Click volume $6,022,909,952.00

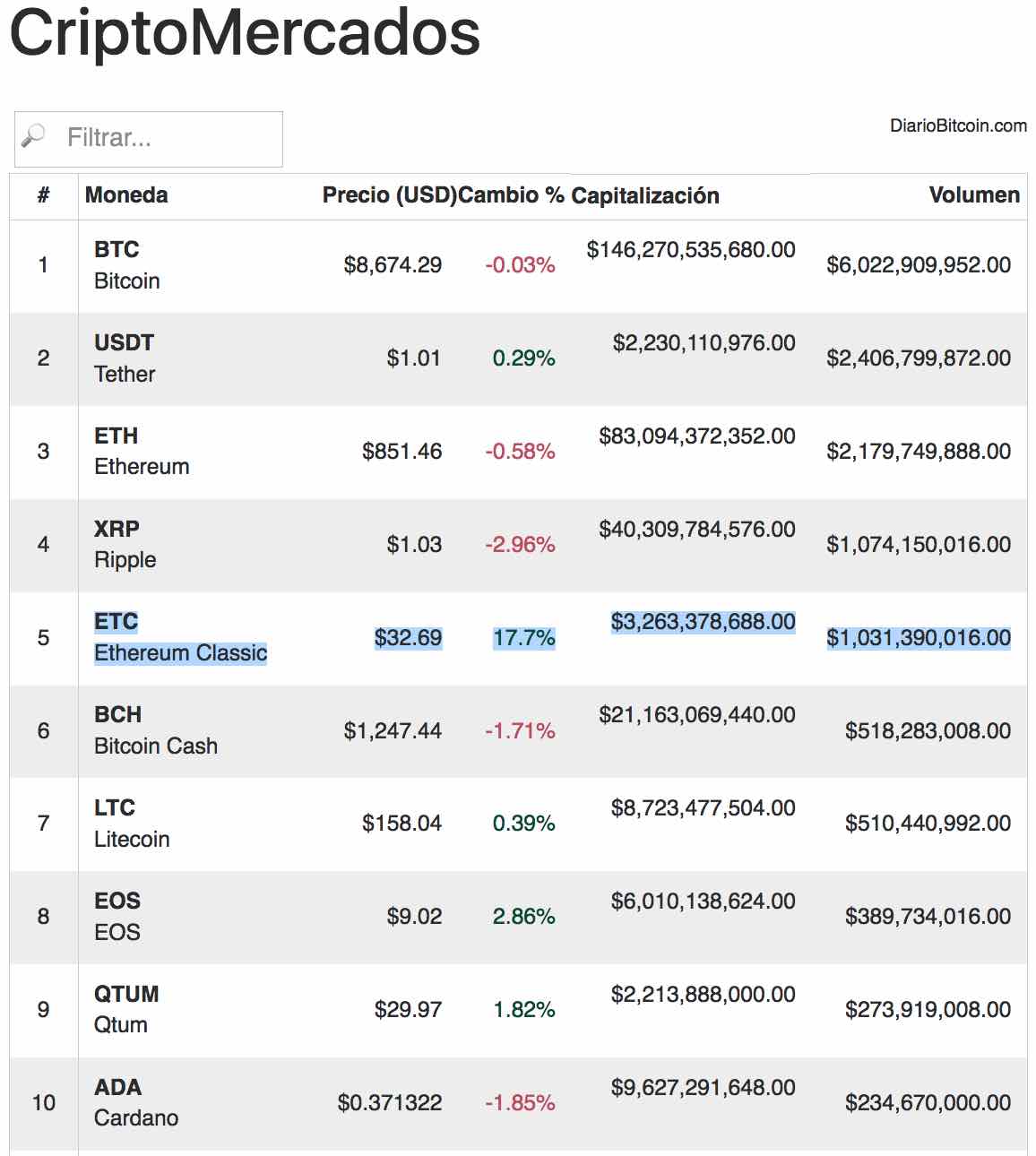click(919, 265)
